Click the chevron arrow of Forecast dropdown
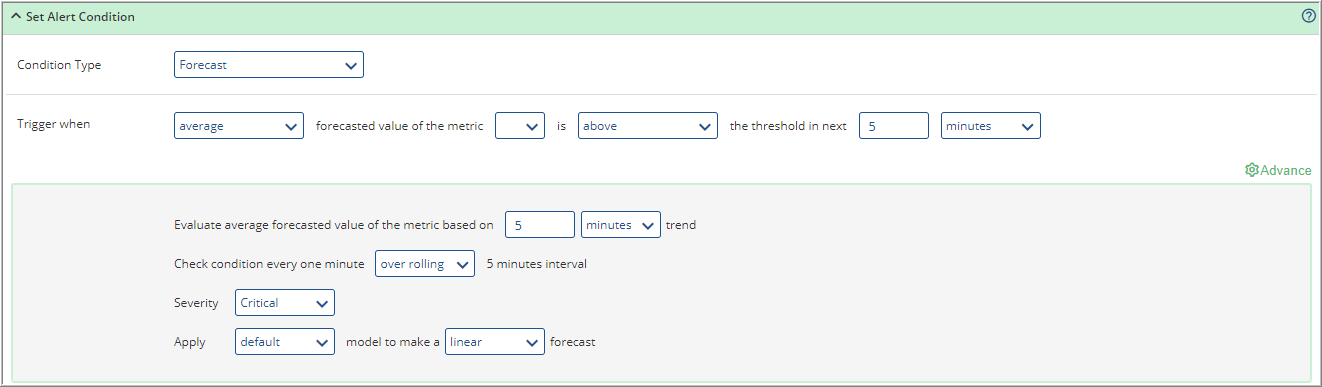 click(351, 65)
